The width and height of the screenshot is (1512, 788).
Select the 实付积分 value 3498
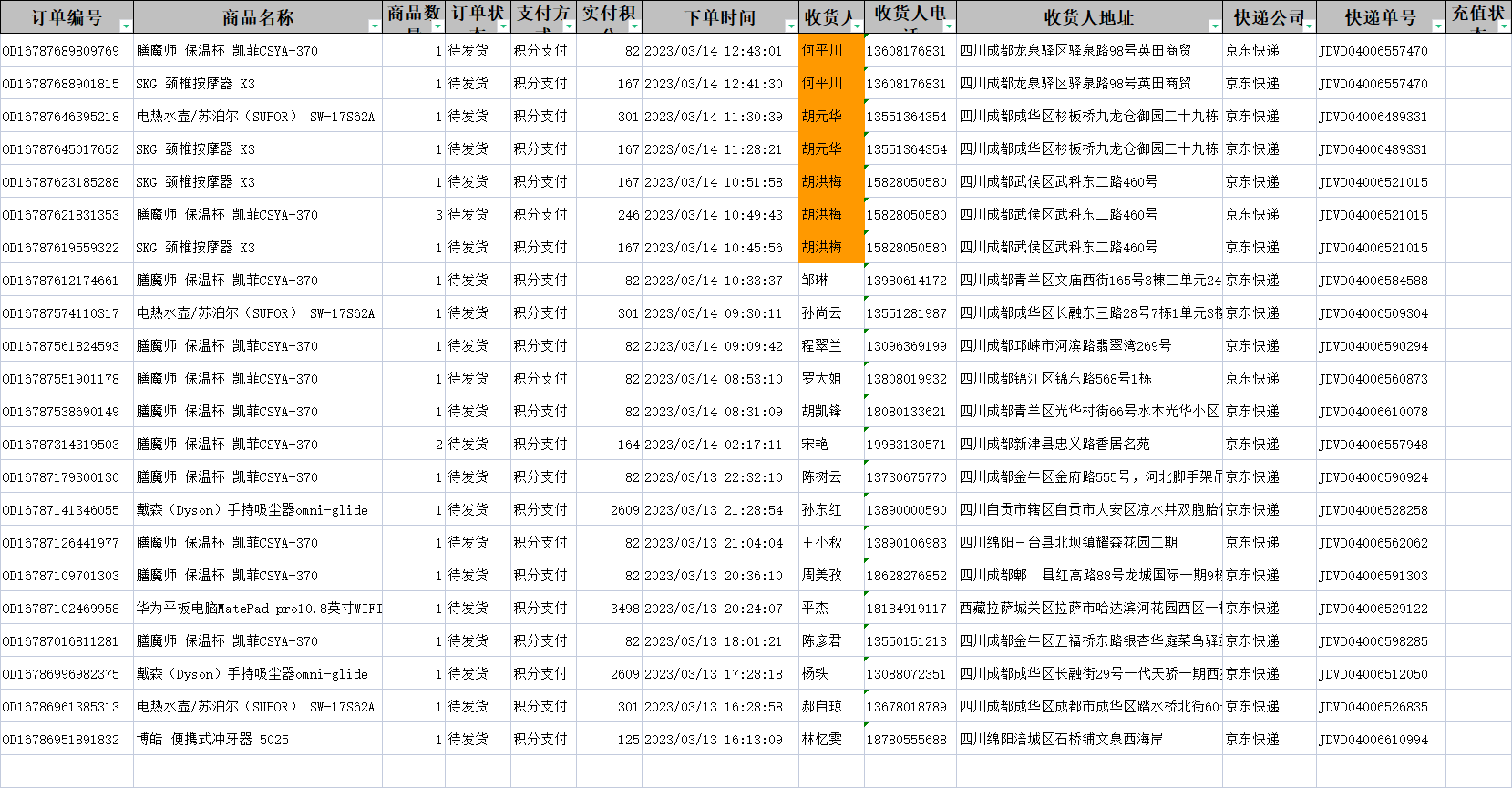click(609, 609)
